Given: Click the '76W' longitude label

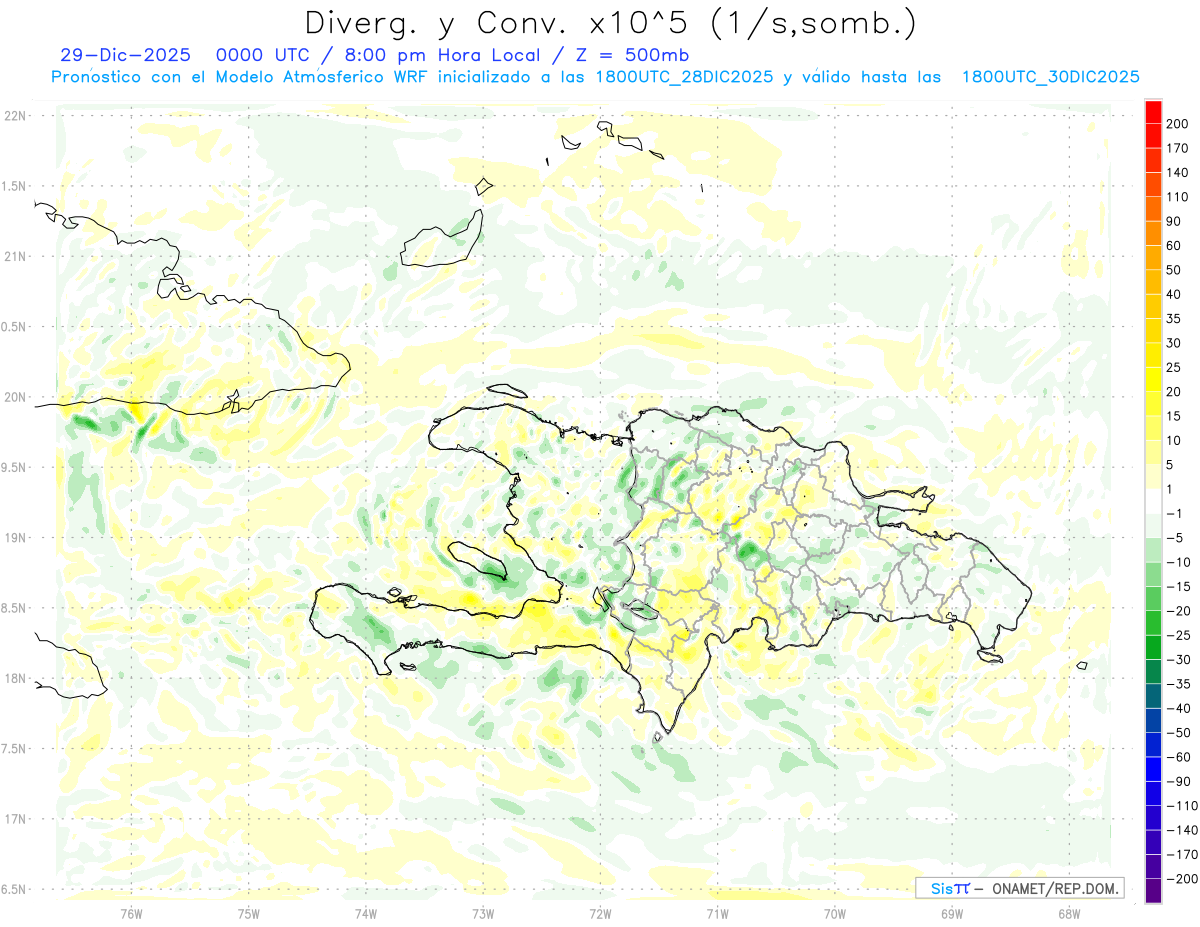Looking at the screenshot, I should click(131, 913).
